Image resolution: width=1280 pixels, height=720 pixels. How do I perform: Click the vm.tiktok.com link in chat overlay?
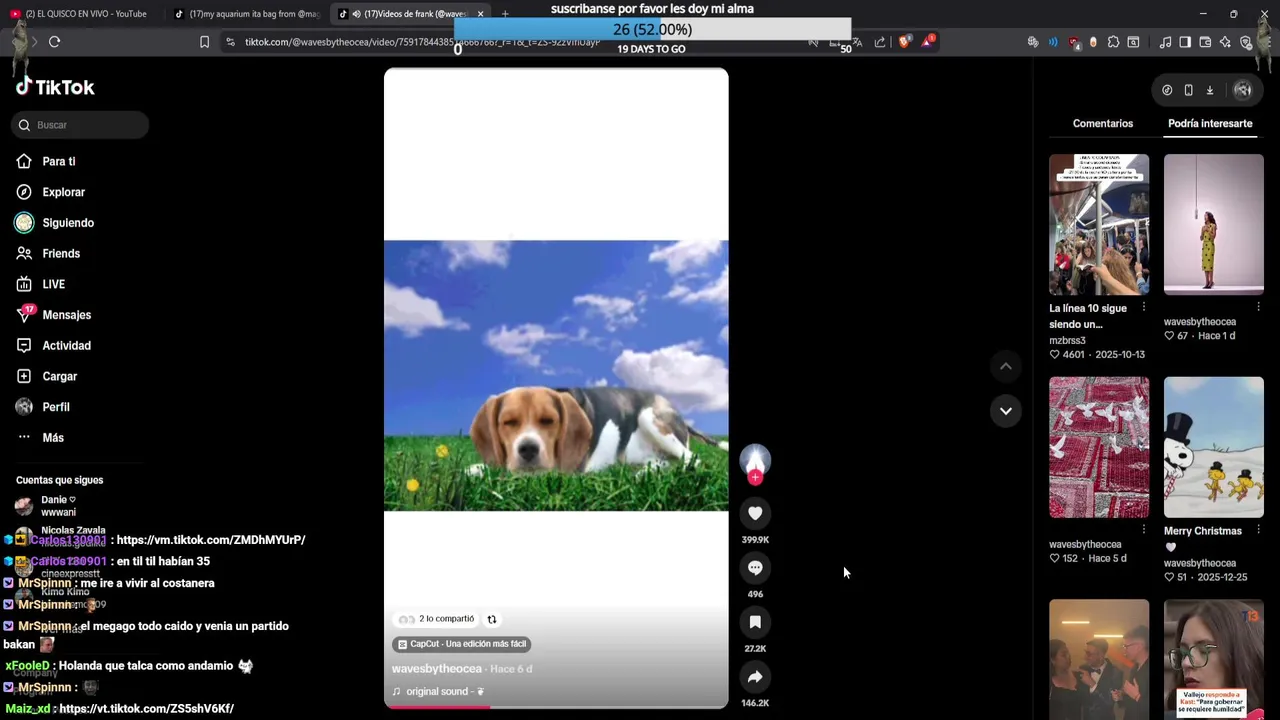tap(211, 540)
